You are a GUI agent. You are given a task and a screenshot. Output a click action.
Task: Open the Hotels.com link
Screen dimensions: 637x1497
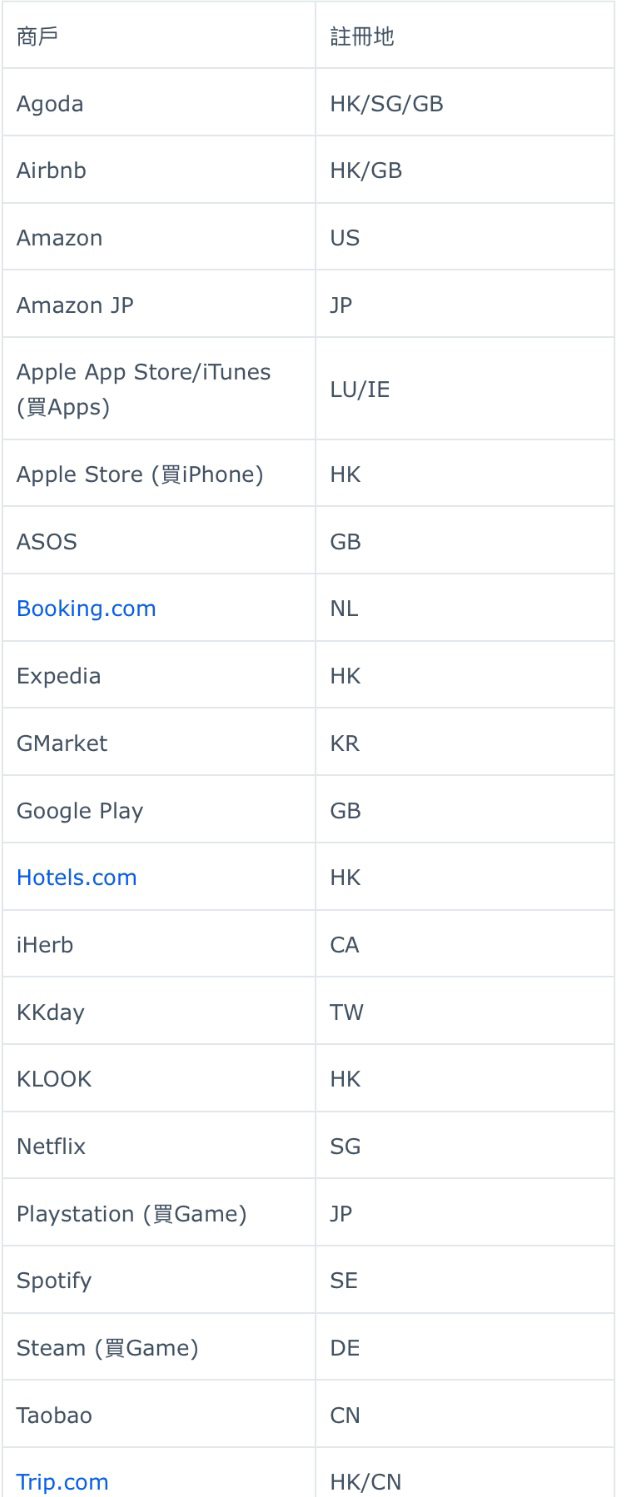click(x=76, y=877)
